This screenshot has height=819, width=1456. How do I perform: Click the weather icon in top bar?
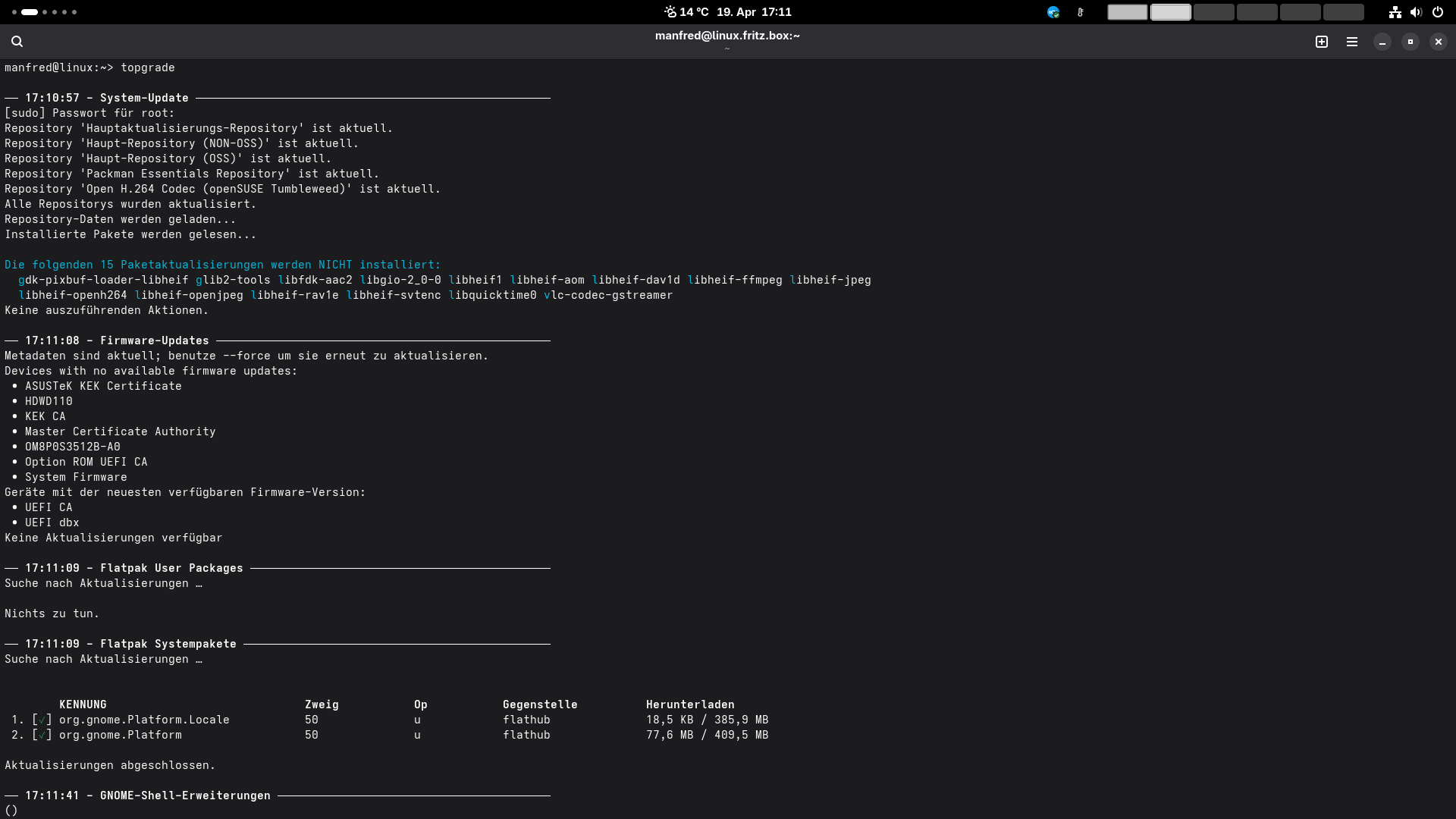(670, 12)
